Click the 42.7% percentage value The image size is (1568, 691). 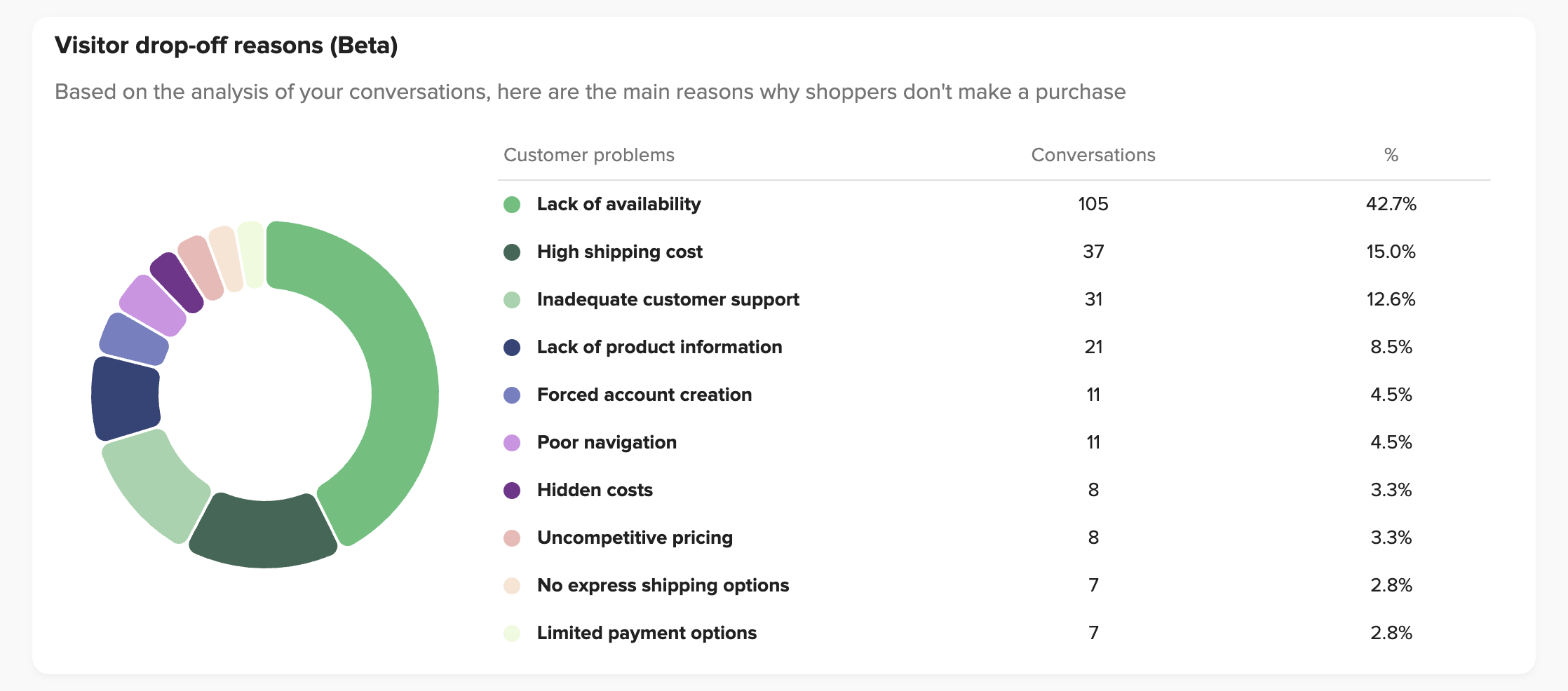1391,205
